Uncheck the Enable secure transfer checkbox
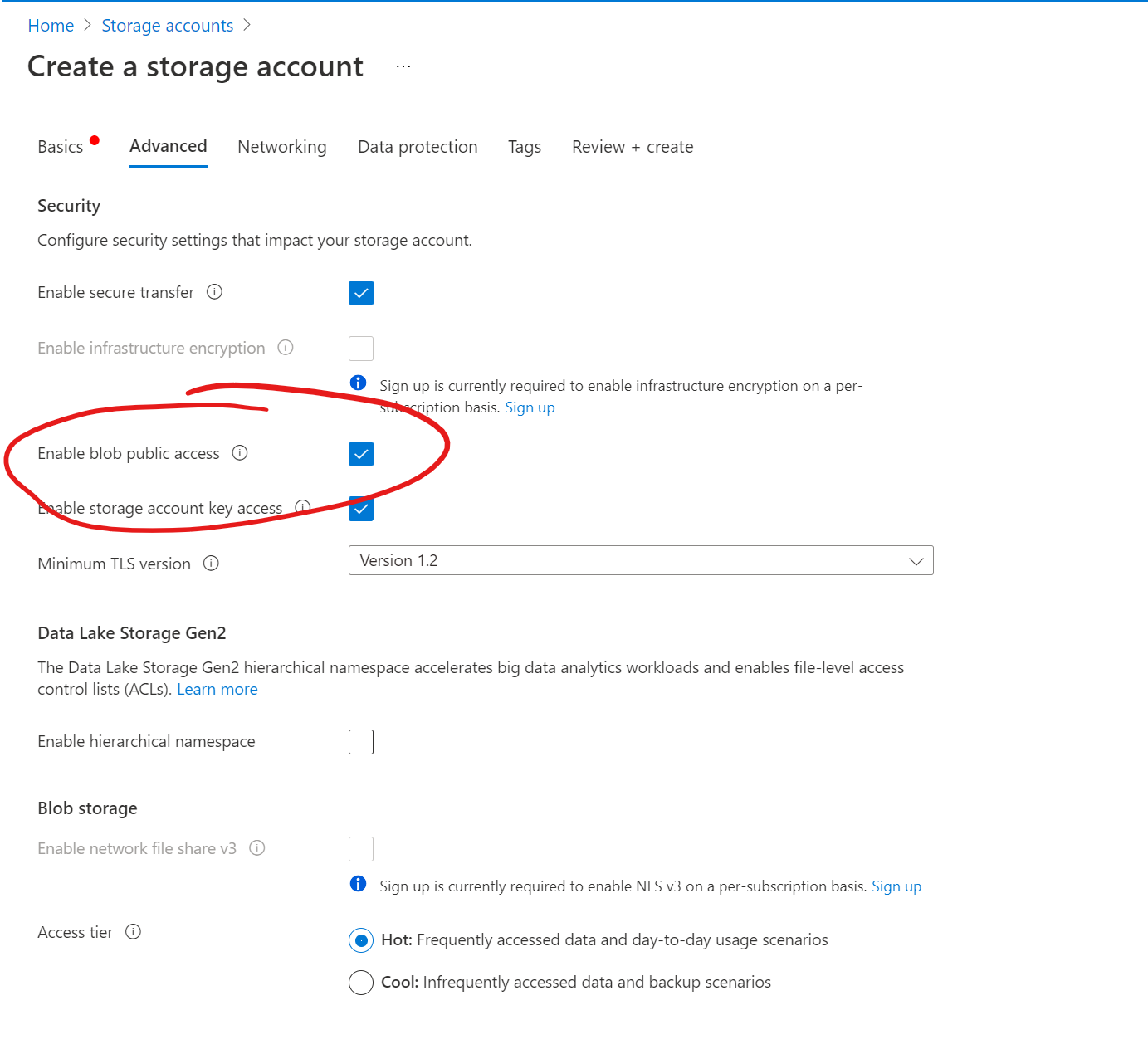This screenshot has width=1148, height=1059. [361, 293]
